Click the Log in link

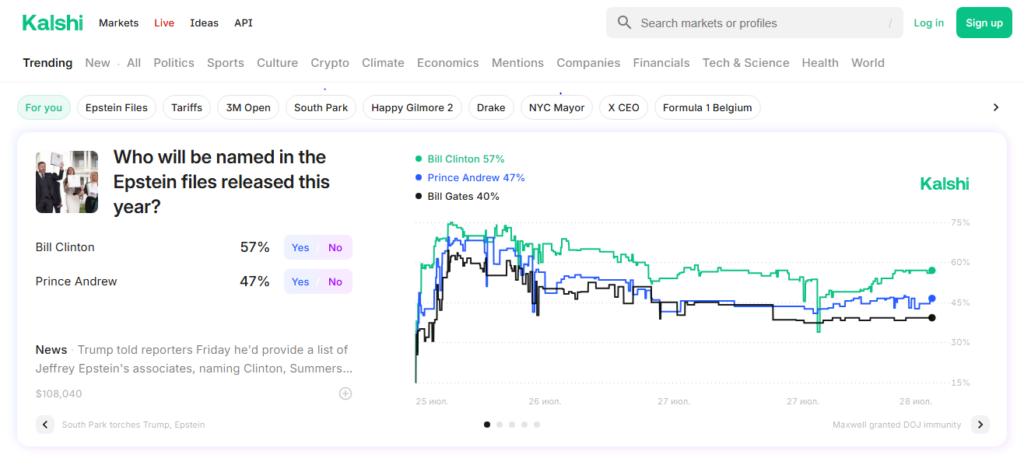coord(929,23)
